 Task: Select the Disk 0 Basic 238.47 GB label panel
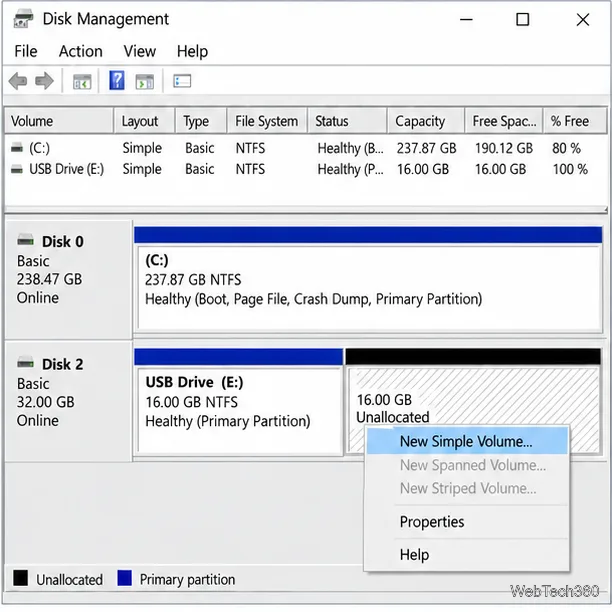69,279
